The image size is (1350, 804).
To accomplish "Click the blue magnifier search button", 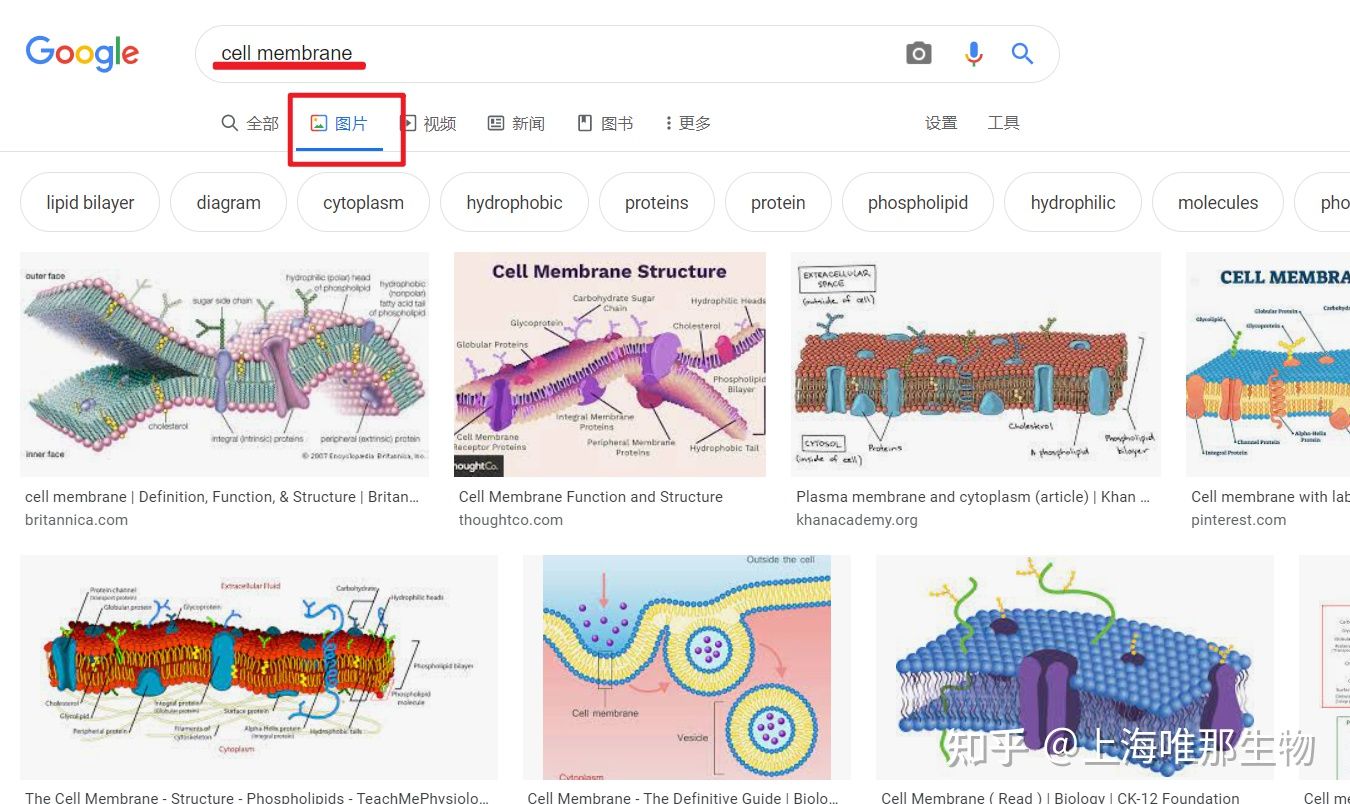I will click(x=1022, y=54).
